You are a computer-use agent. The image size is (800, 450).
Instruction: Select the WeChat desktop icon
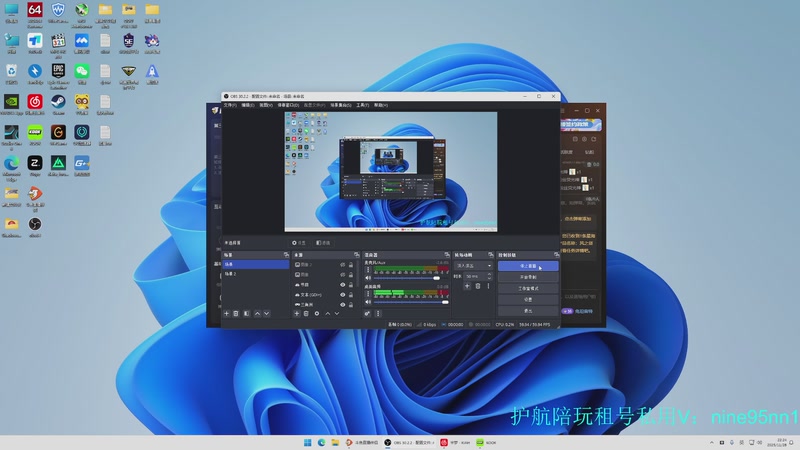click(x=82, y=74)
